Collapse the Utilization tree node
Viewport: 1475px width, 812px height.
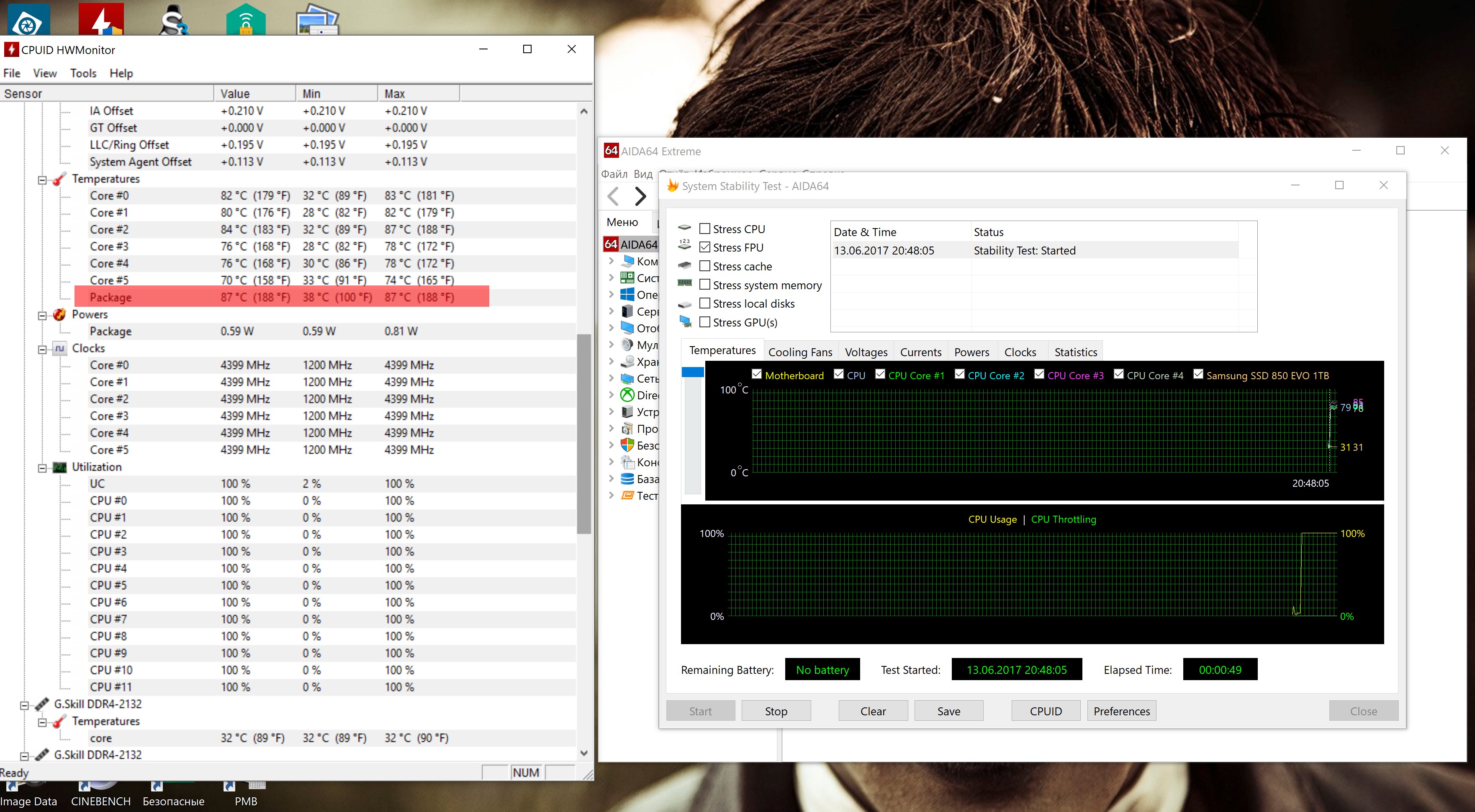[x=42, y=468]
